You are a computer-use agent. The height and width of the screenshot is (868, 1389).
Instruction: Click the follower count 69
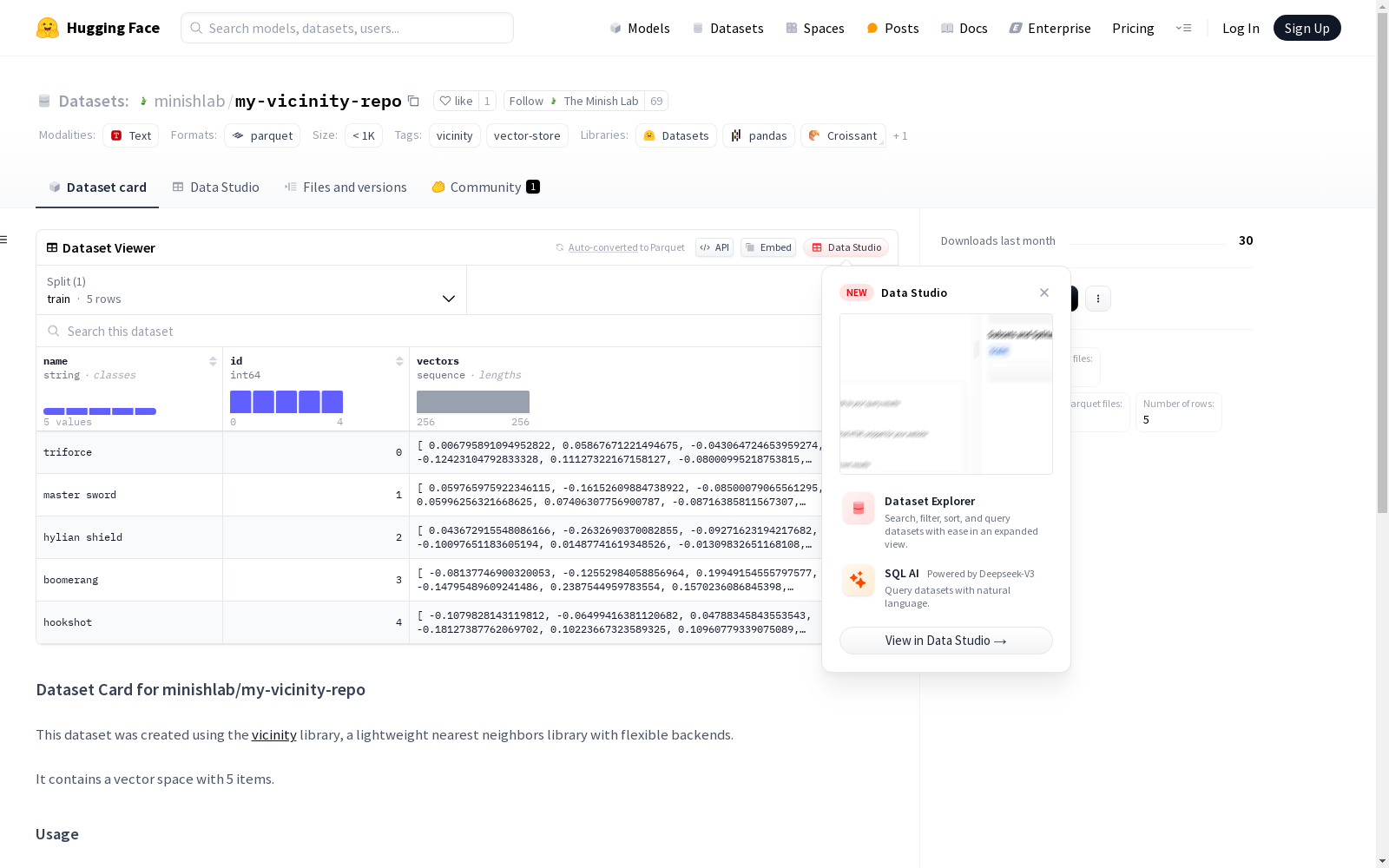click(656, 101)
